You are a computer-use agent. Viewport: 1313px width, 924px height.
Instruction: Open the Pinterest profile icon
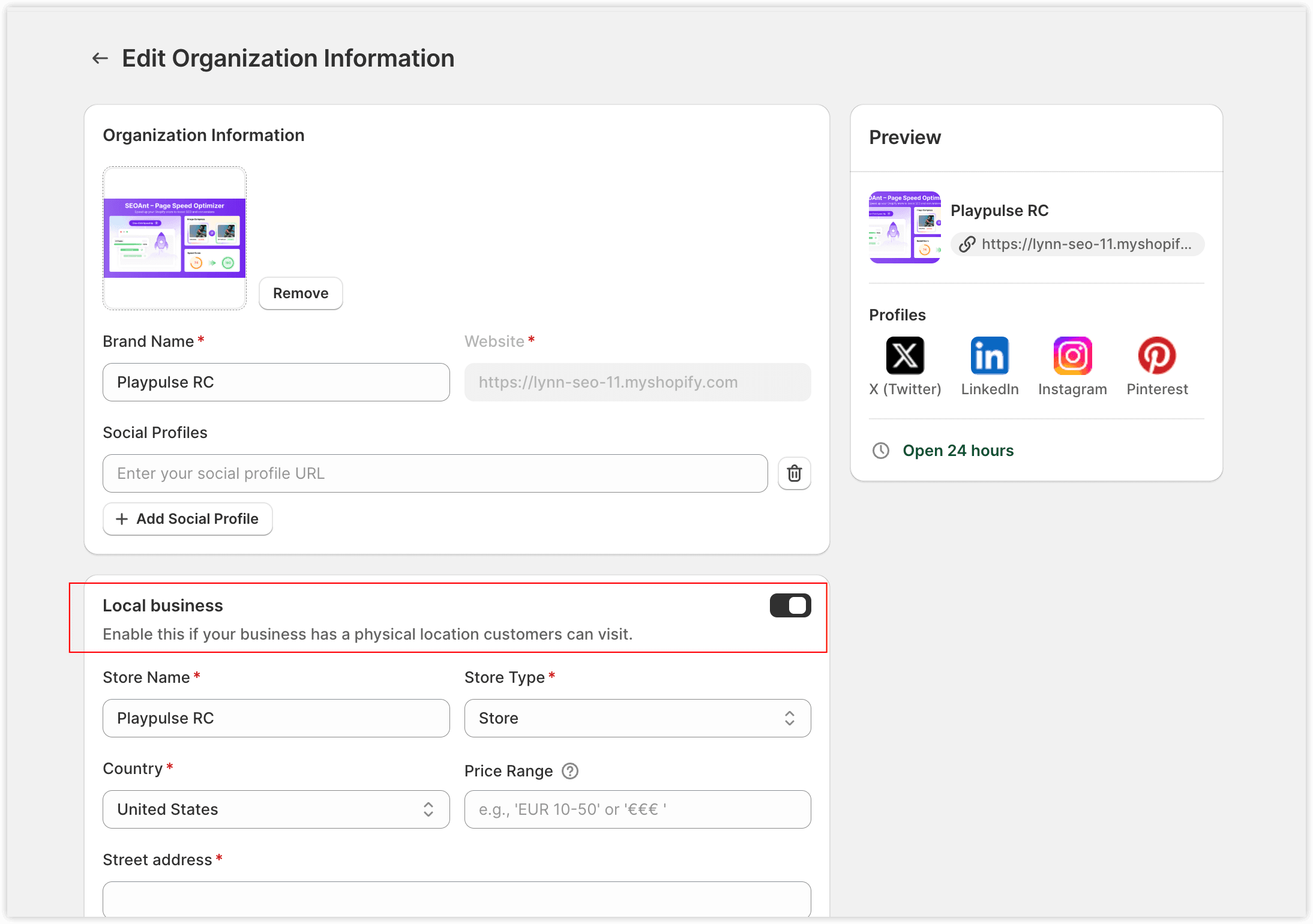tap(1157, 355)
